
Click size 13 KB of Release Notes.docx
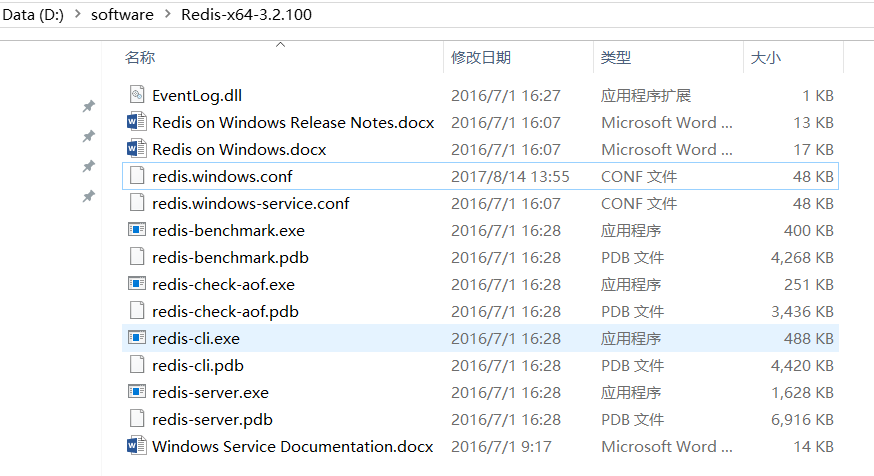click(813, 123)
